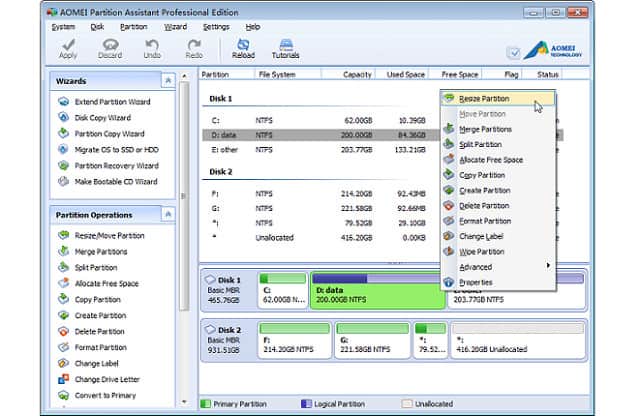Viewport: 640px width, 416px height.
Task: Open the Partition Copy Wizard icon
Action: pos(63,133)
